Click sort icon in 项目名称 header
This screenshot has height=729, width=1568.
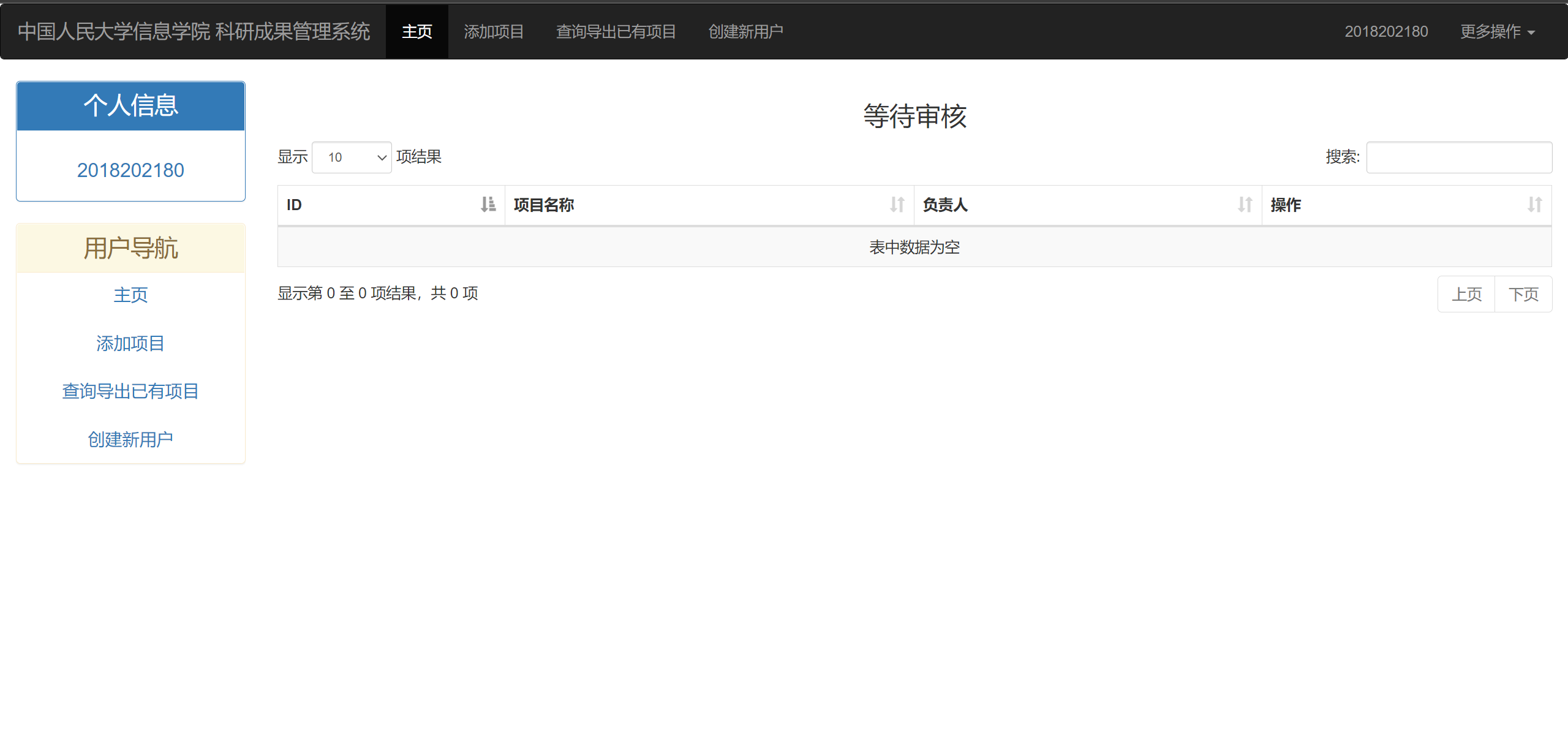[897, 205]
